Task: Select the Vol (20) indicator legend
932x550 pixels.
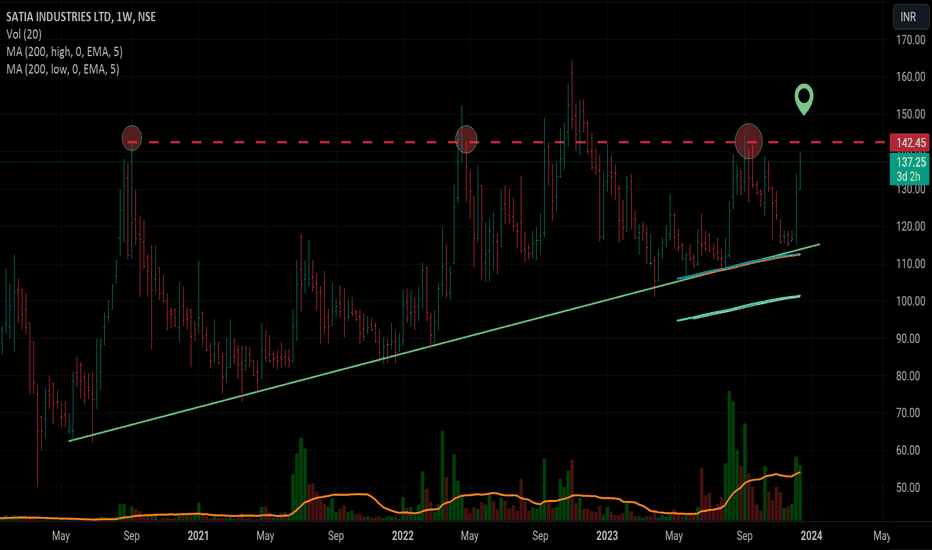Action: tap(24, 34)
